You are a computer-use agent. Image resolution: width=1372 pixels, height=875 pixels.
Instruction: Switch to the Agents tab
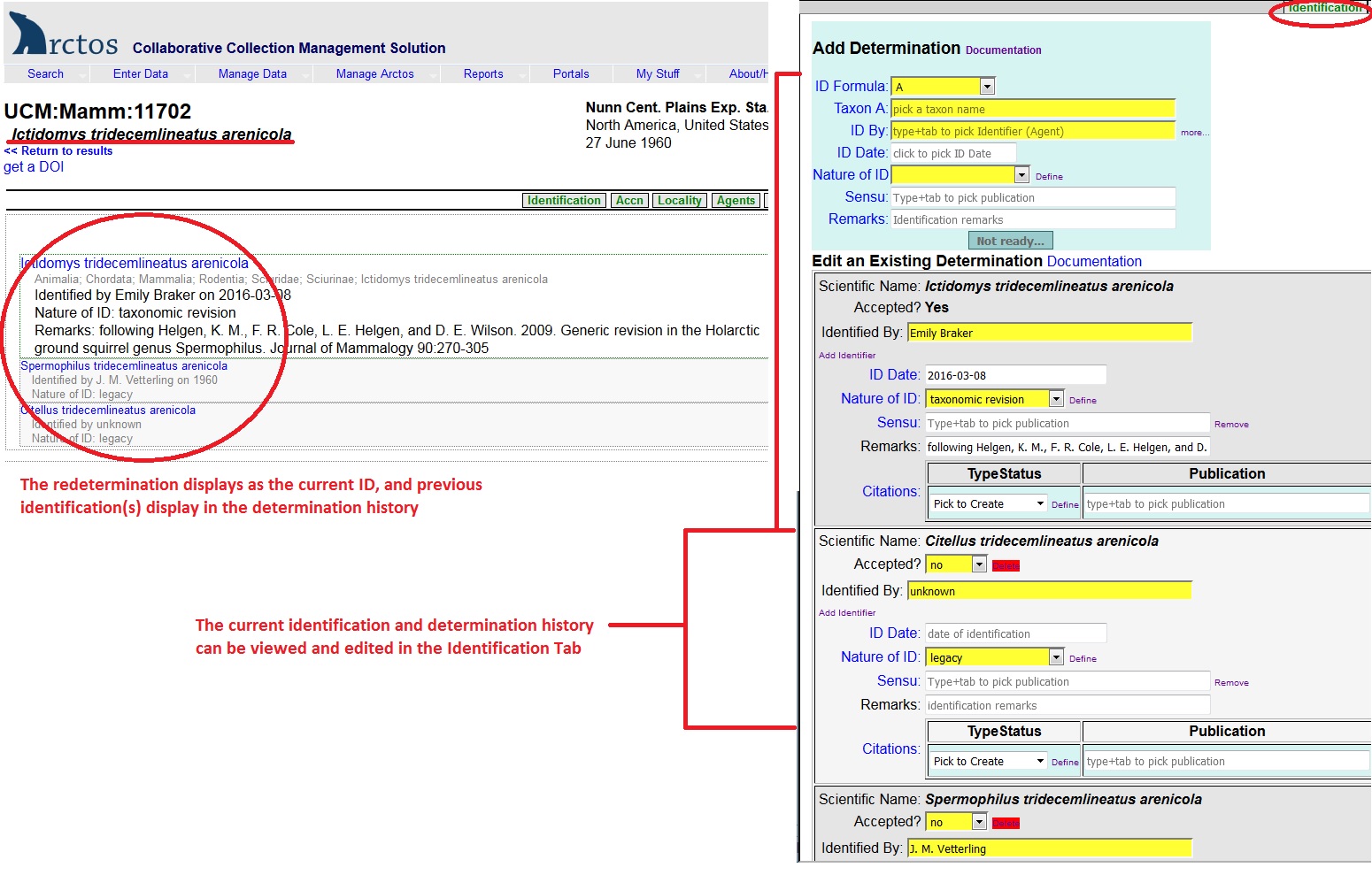pyautogui.click(x=736, y=201)
